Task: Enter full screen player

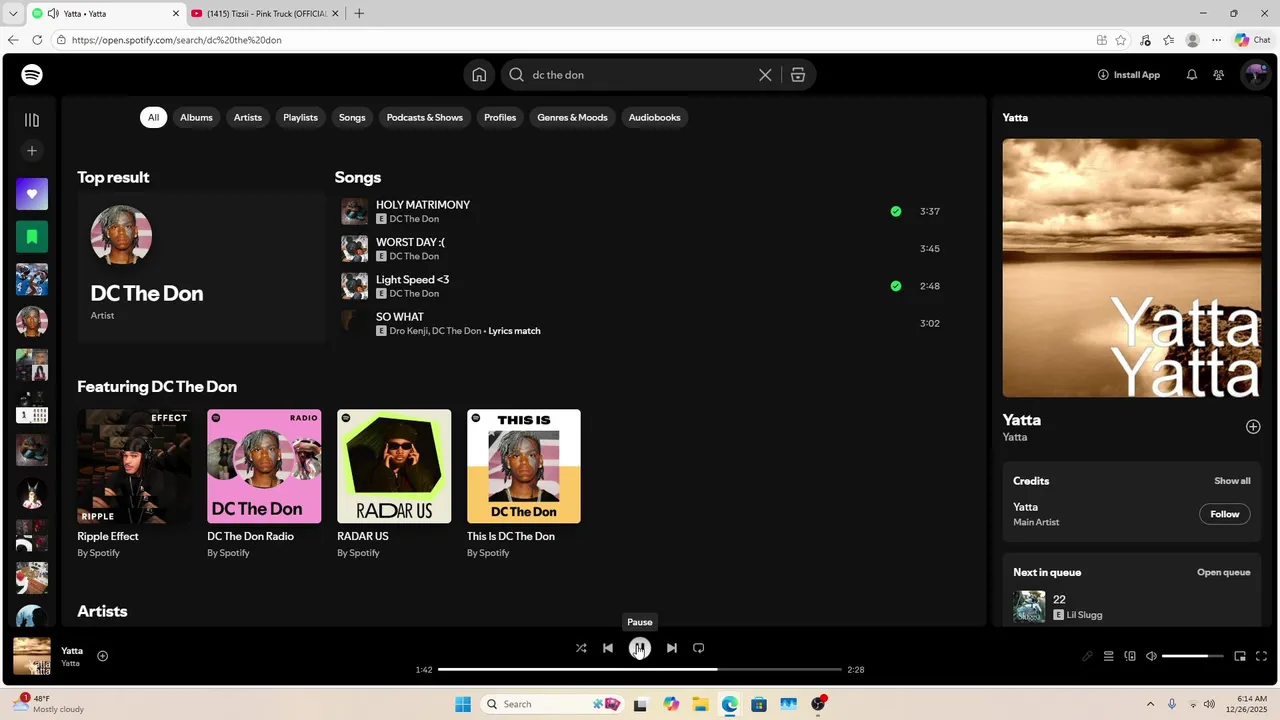Action: 1261,657
